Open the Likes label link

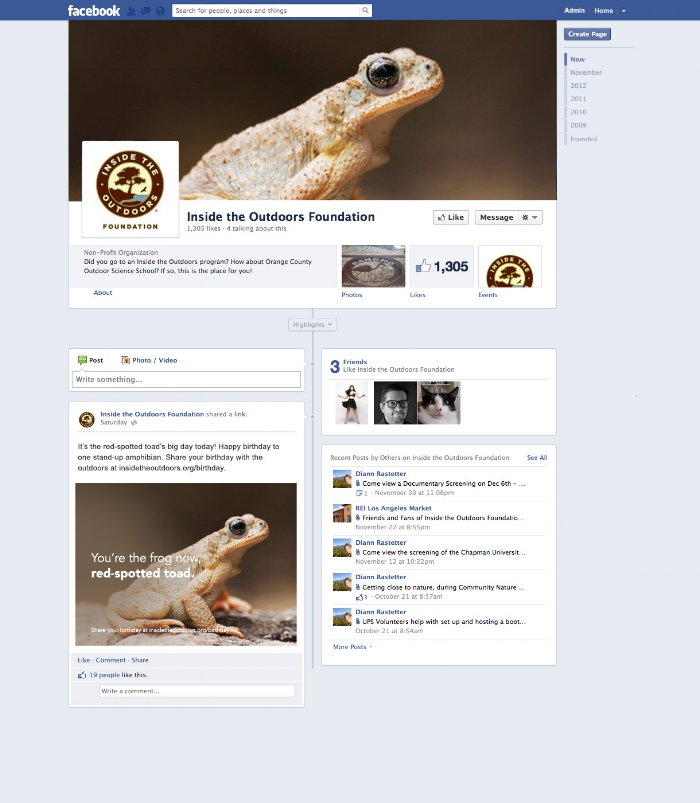tap(417, 295)
